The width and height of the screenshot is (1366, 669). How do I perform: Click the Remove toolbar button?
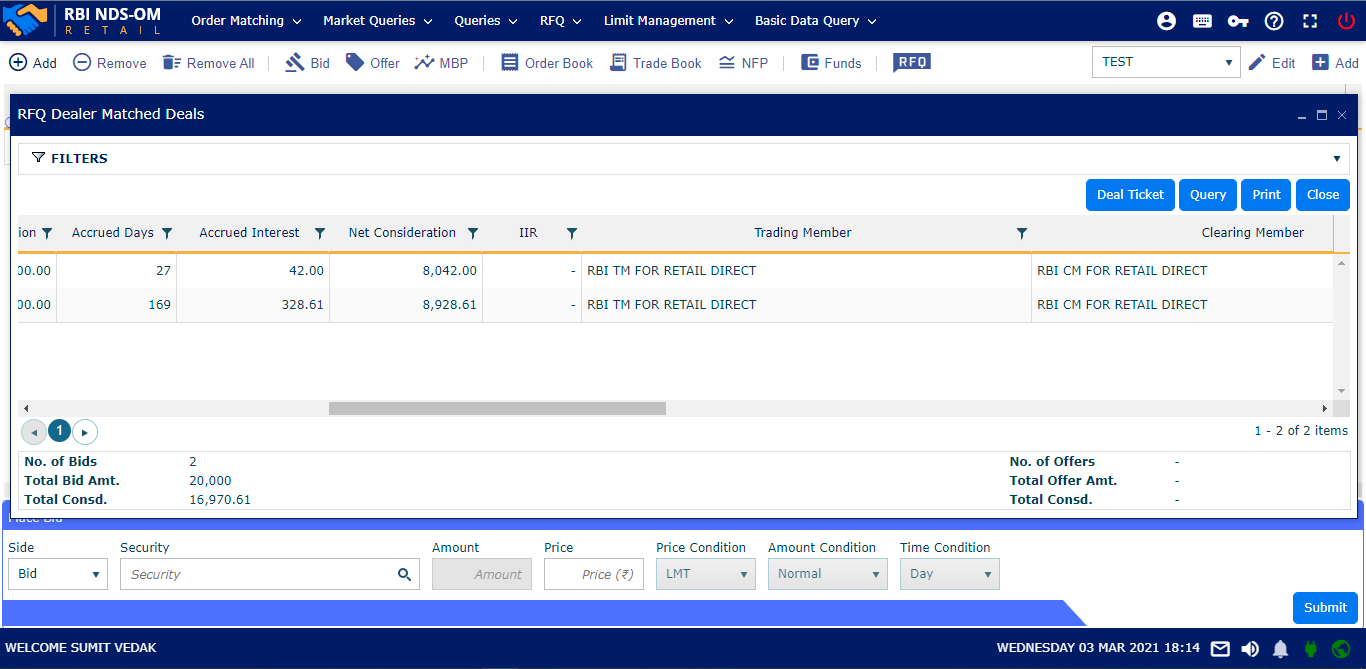[110, 63]
